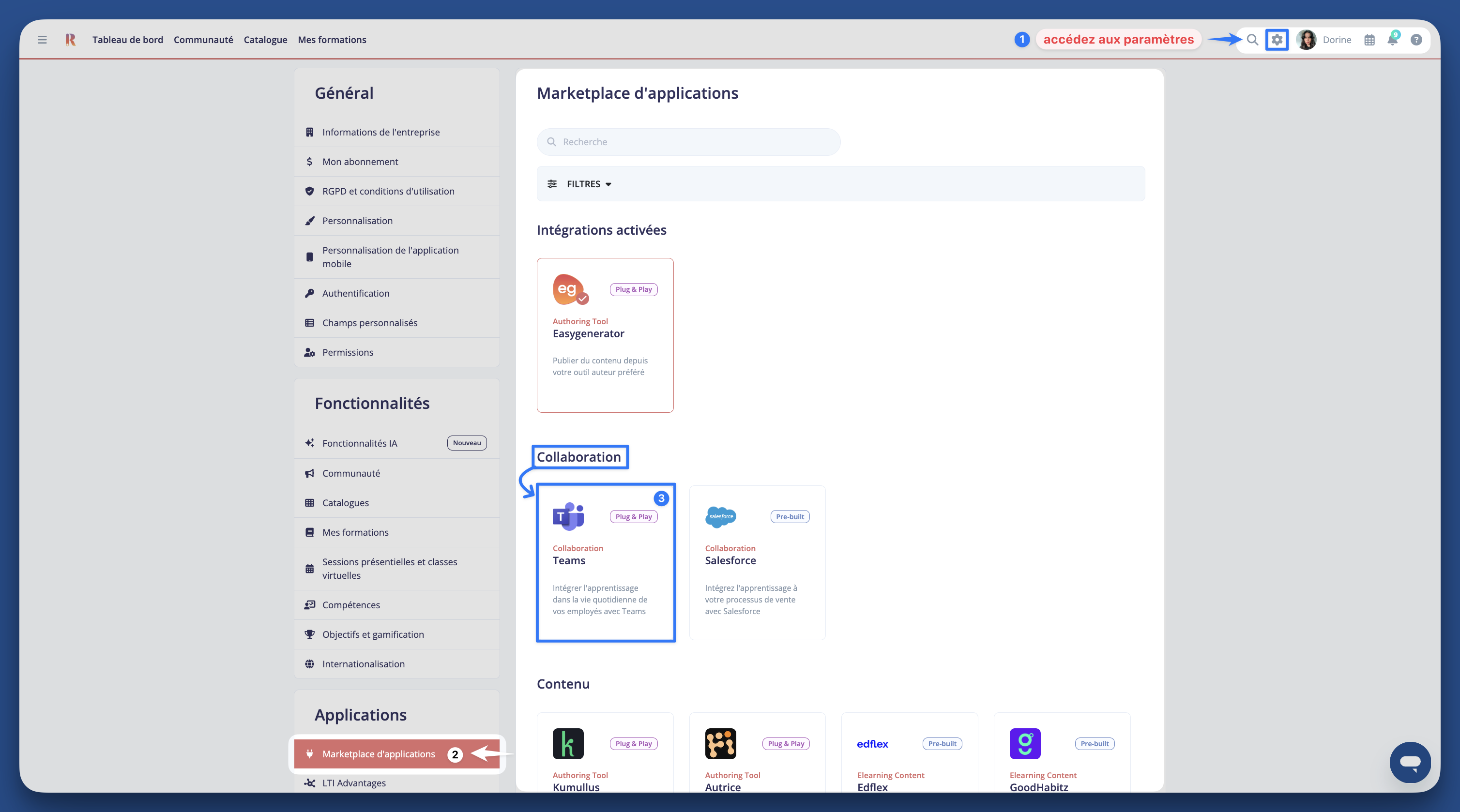Click the dollar icon beside Mon abonnement

[x=309, y=162]
